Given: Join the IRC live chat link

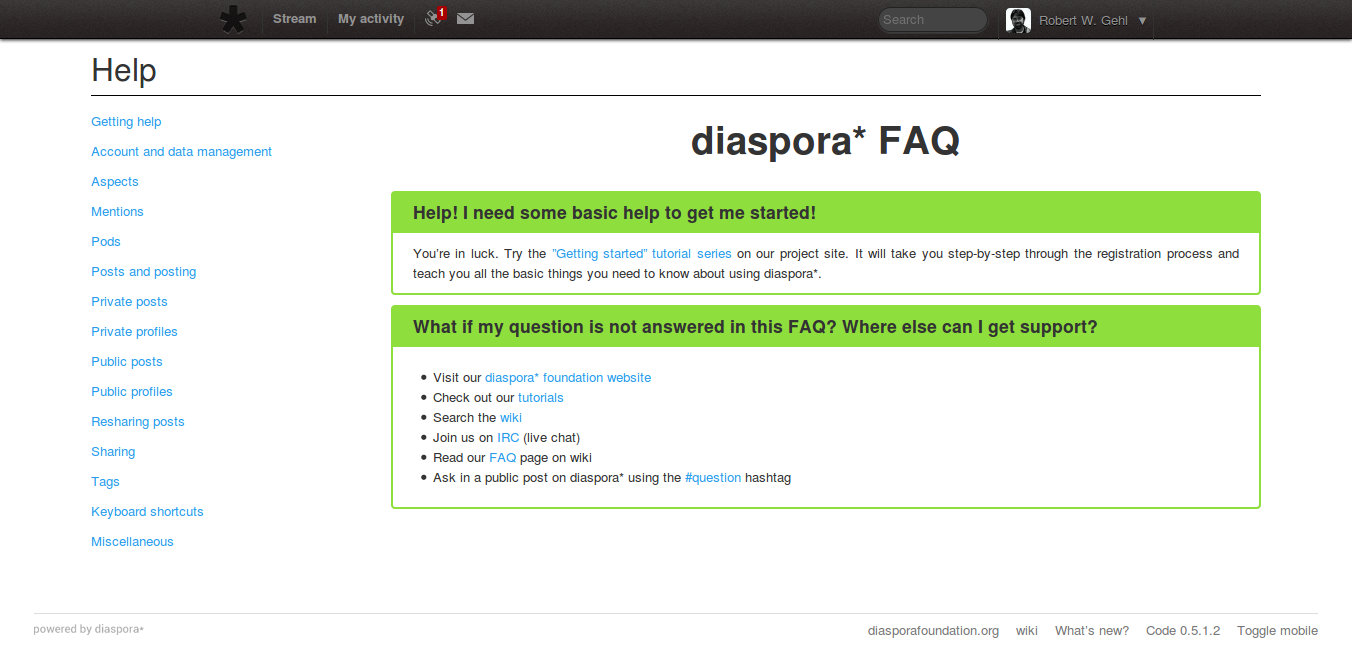Looking at the screenshot, I should (508, 438).
